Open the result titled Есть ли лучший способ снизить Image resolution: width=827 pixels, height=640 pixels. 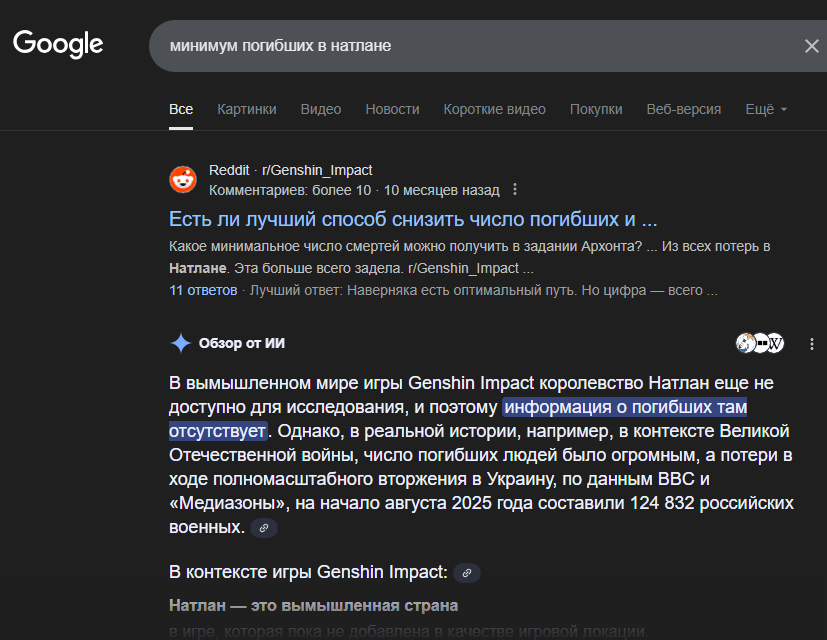(x=413, y=219)
